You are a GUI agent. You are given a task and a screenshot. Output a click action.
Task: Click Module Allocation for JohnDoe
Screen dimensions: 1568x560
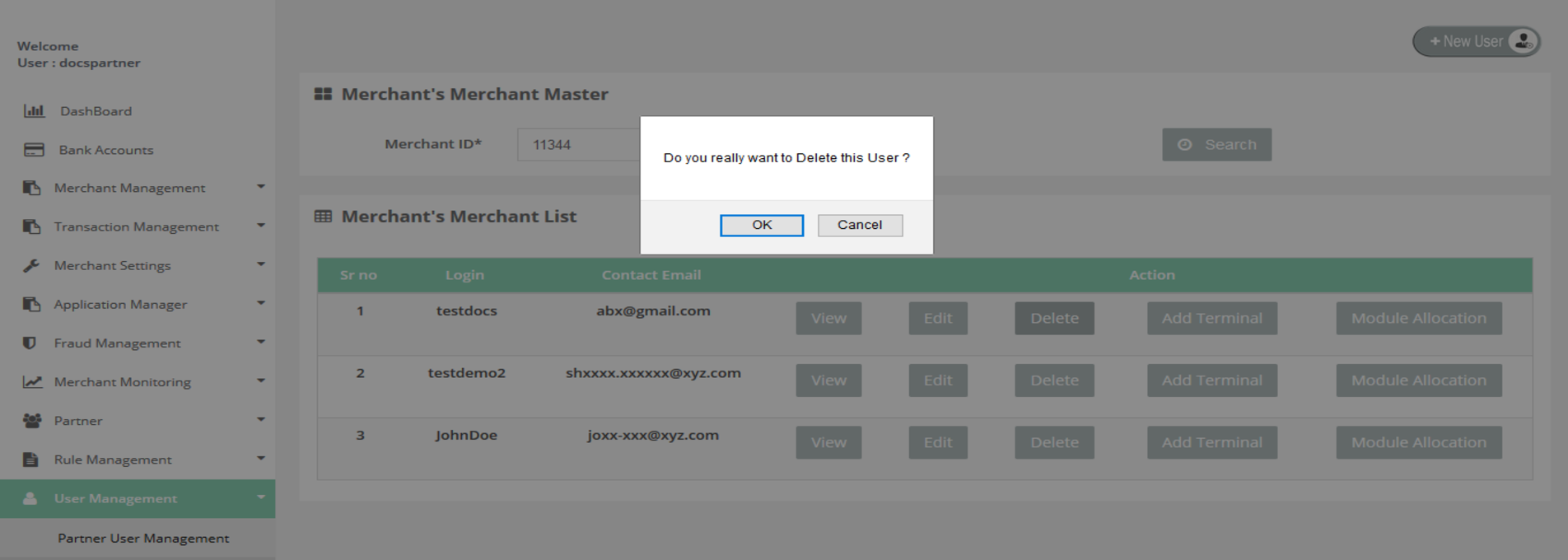1418,443
